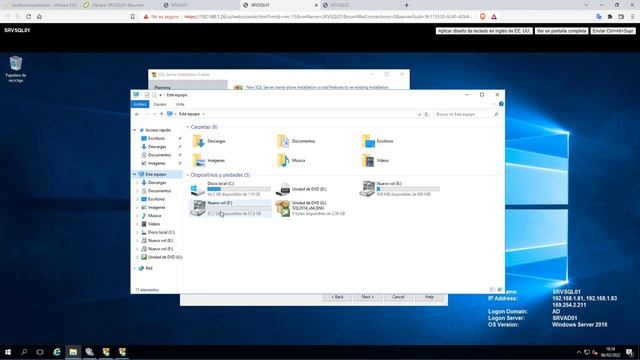Select the Nuevo vol (F:) drive icon
This screenshot has width=640, height=360.
click(198, 208)
